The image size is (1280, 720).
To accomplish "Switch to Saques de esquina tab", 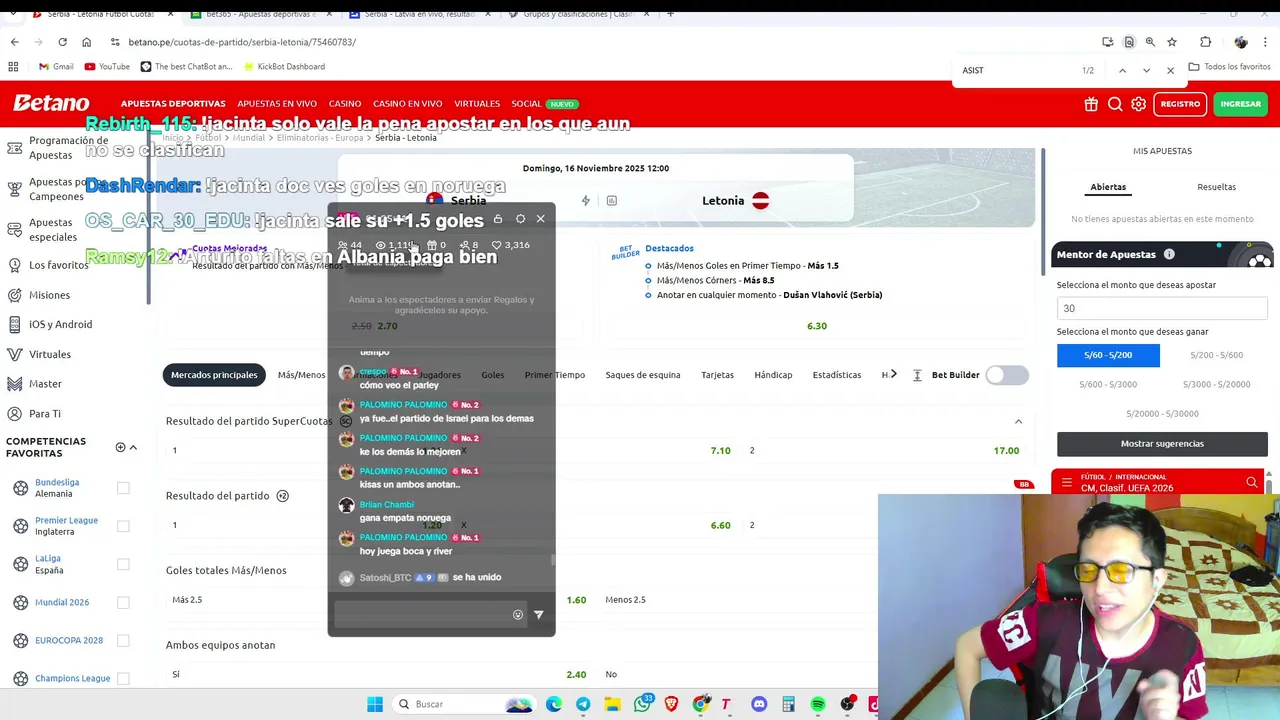I will pos(643,375).
